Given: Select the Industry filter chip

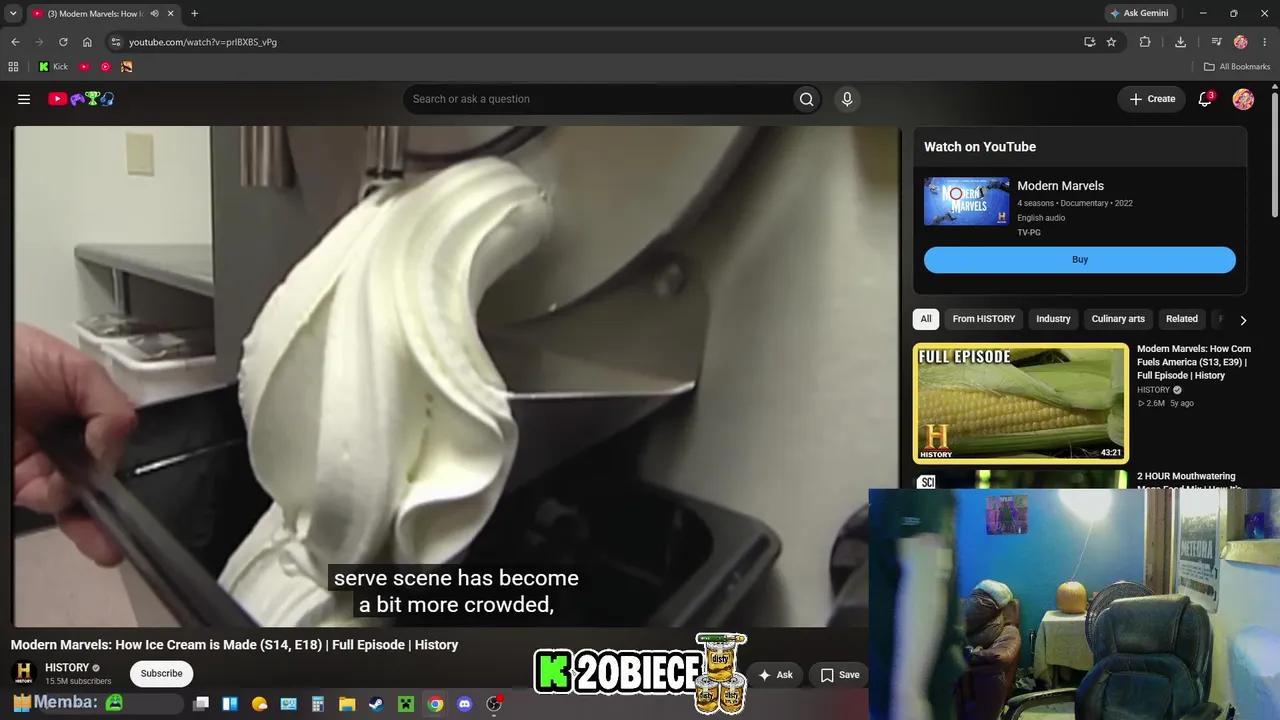Looking at the screenshot, I should [x=1053, y=319].
